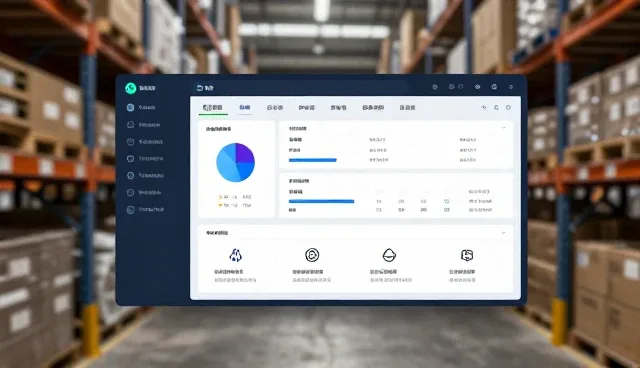Click the round icon right of the bell
Screen dimensions: 640x368
(x=508, y=108)
